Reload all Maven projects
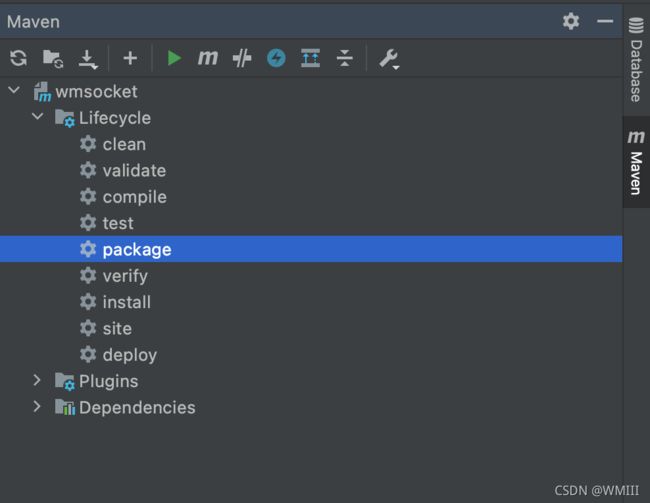The width and height of the screenshot is (650, 503). click(x=18, y=58)
